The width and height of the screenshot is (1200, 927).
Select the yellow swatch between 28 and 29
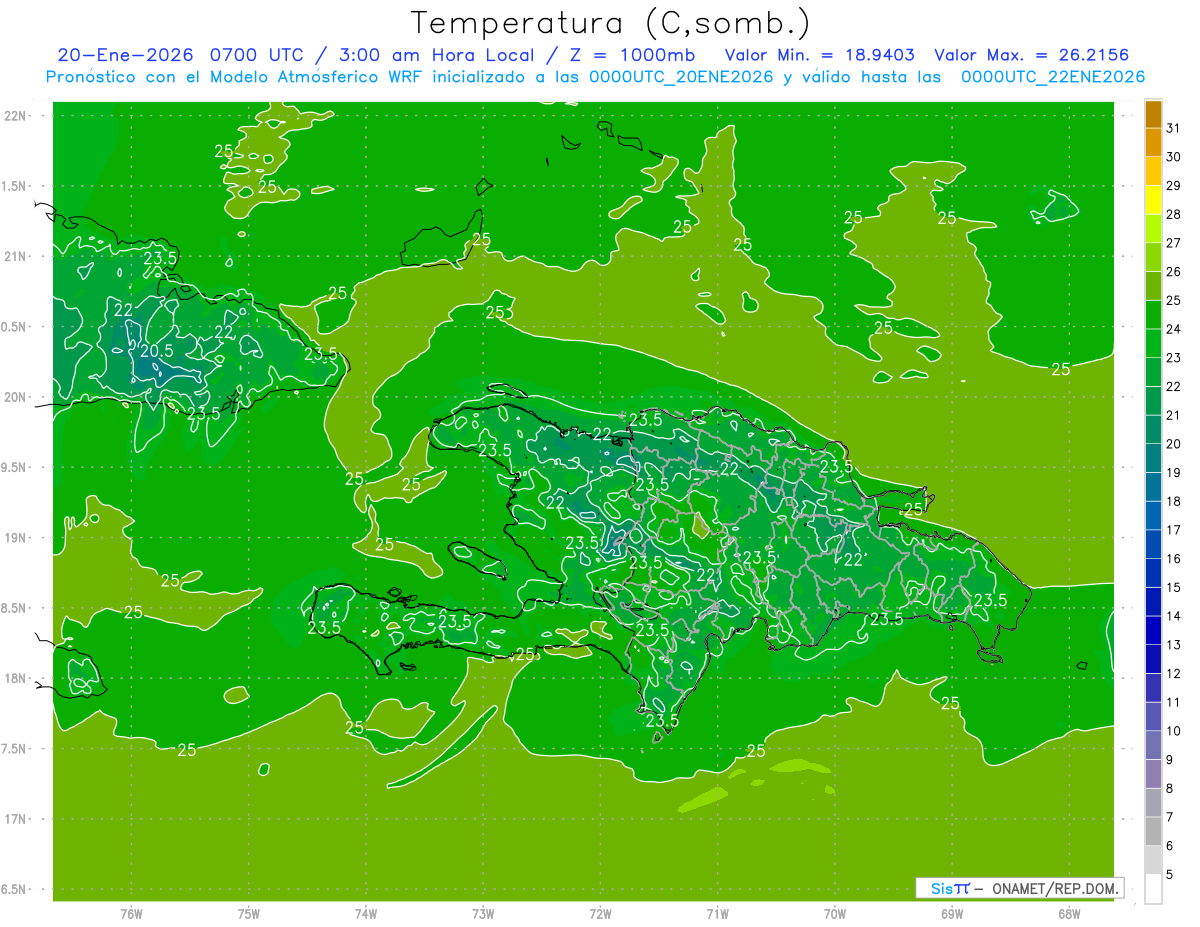click(x=1153, y=200)
